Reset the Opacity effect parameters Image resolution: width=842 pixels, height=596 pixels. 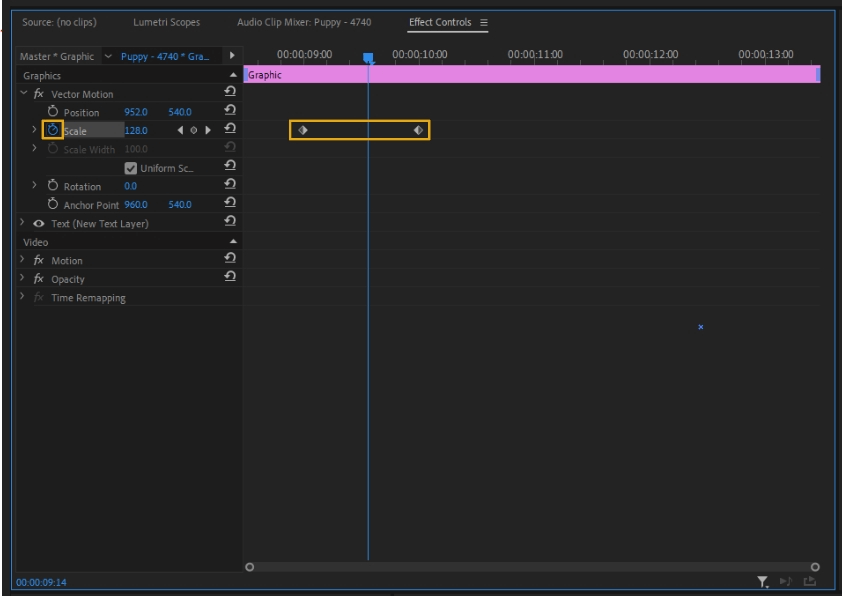click(232, 278)
